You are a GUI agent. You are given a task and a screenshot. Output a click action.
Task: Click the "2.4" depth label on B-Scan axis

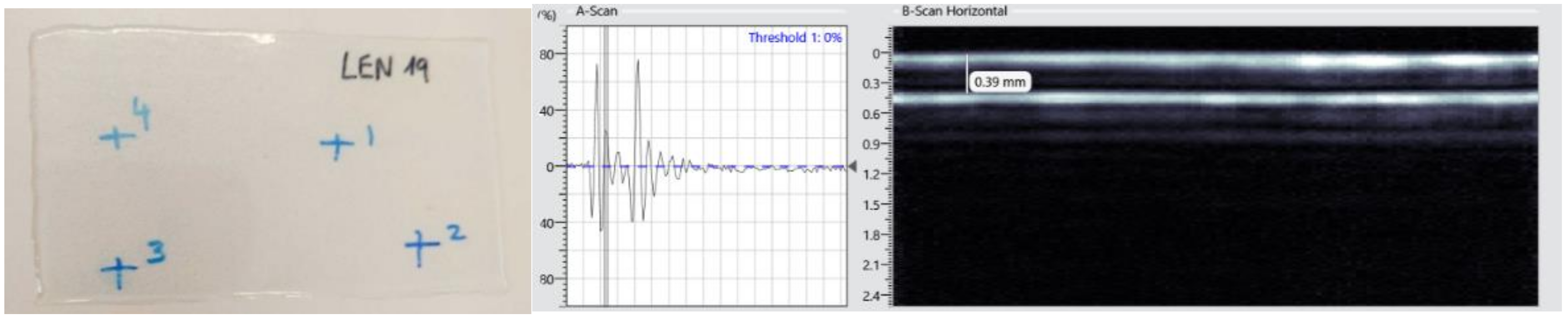tap(872, 296)
